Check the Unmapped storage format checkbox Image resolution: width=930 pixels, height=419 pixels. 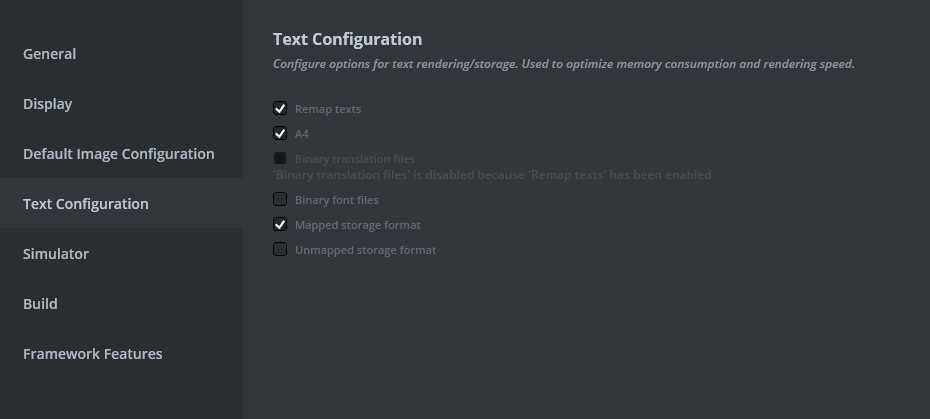point(280,250)
